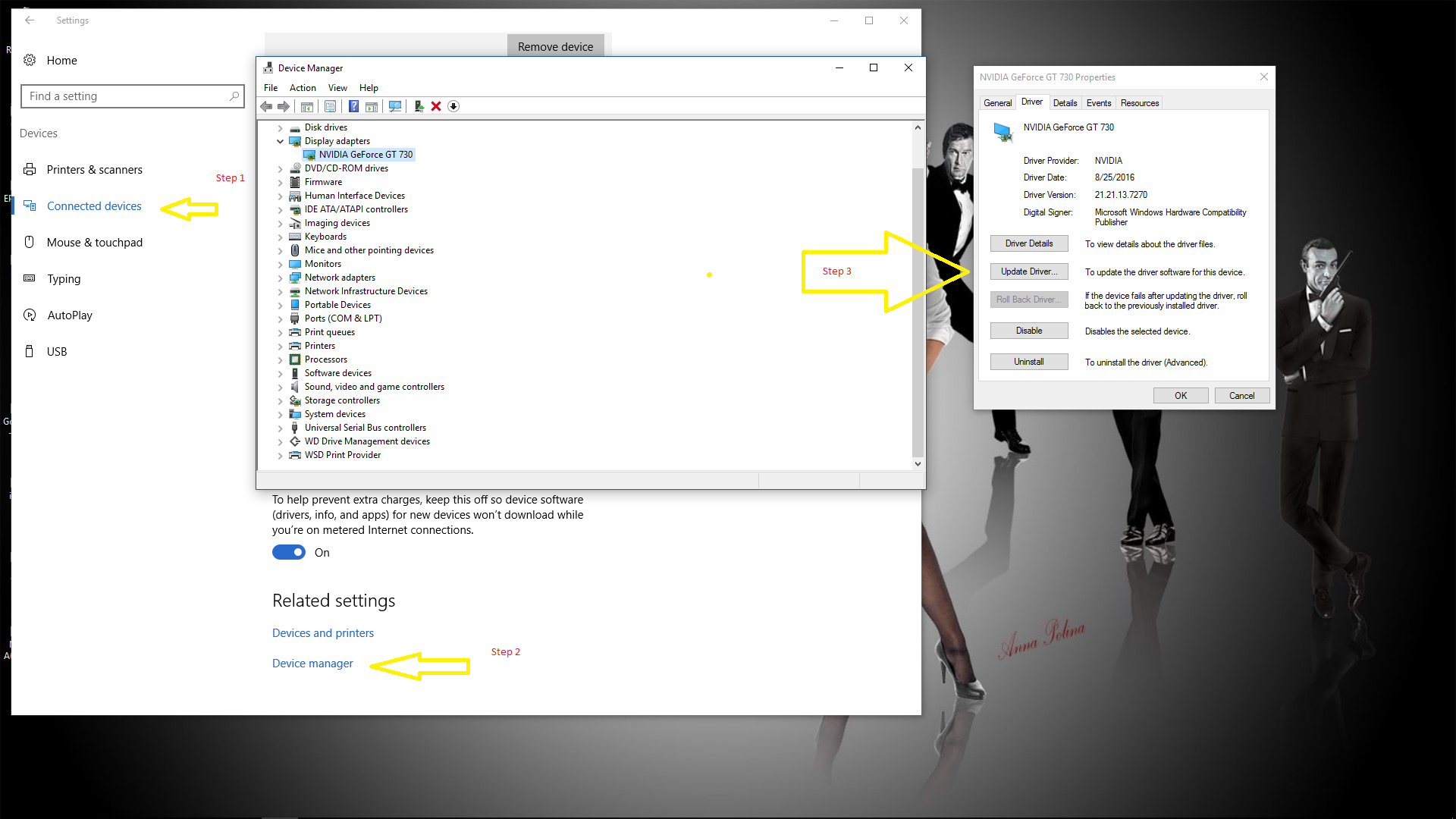Expand the System devices node

pos(280,414)
